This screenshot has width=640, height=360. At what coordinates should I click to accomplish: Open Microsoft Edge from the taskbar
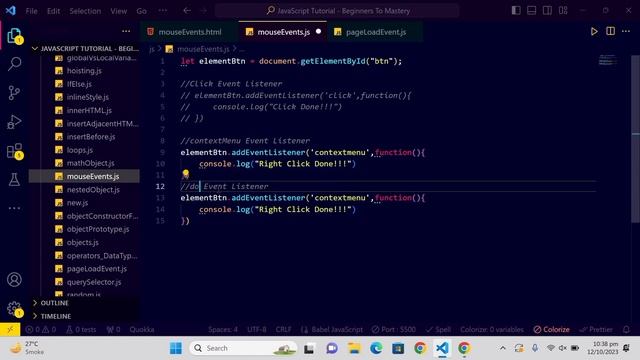coord(376,348)
